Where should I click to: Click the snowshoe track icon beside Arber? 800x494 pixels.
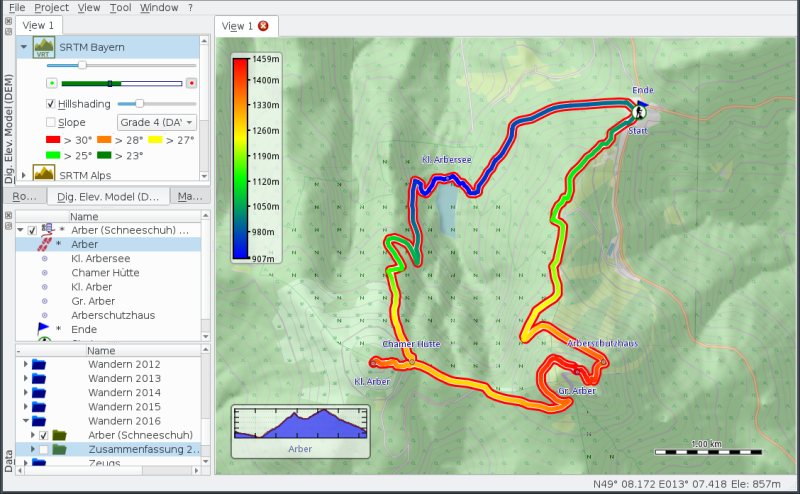pyautogui.click(x=45, y=244)
